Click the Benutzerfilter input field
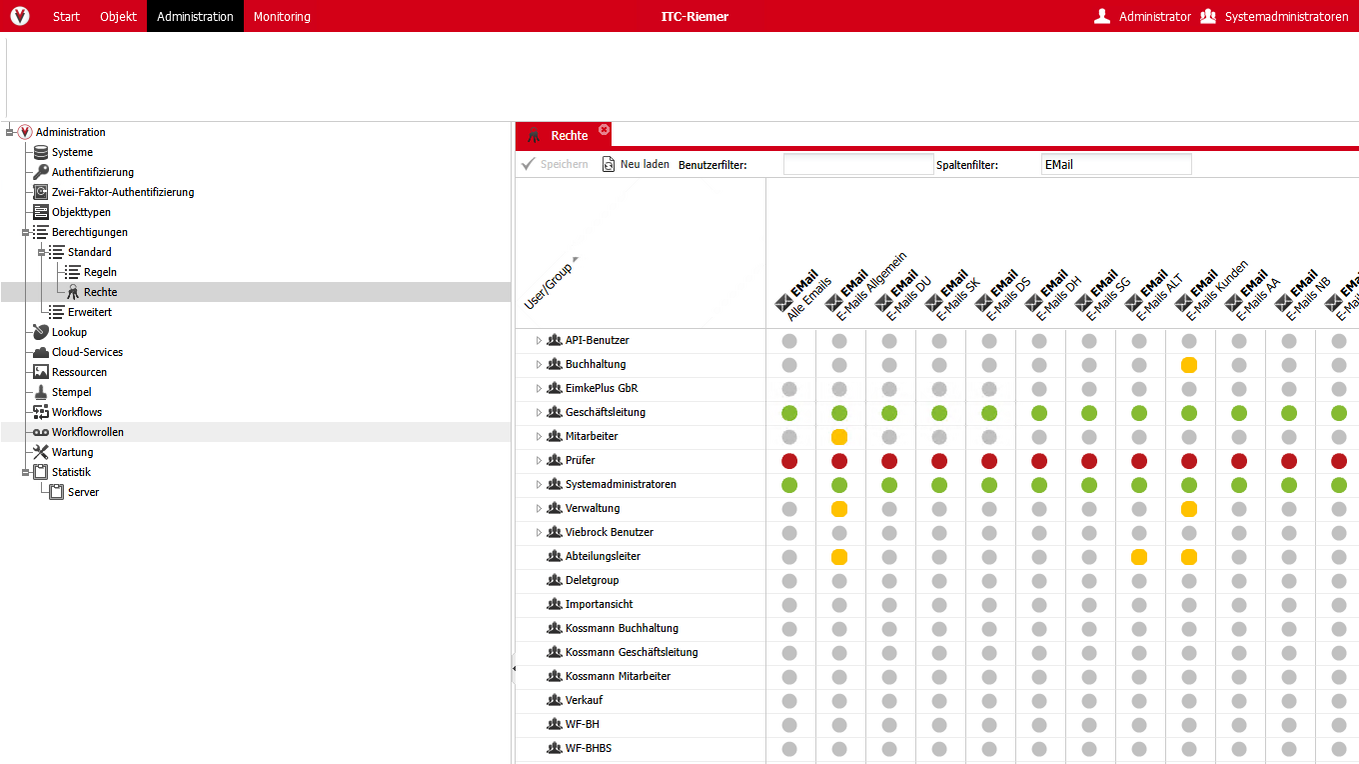The image size is (1359, 764). [x=857, y=164]
